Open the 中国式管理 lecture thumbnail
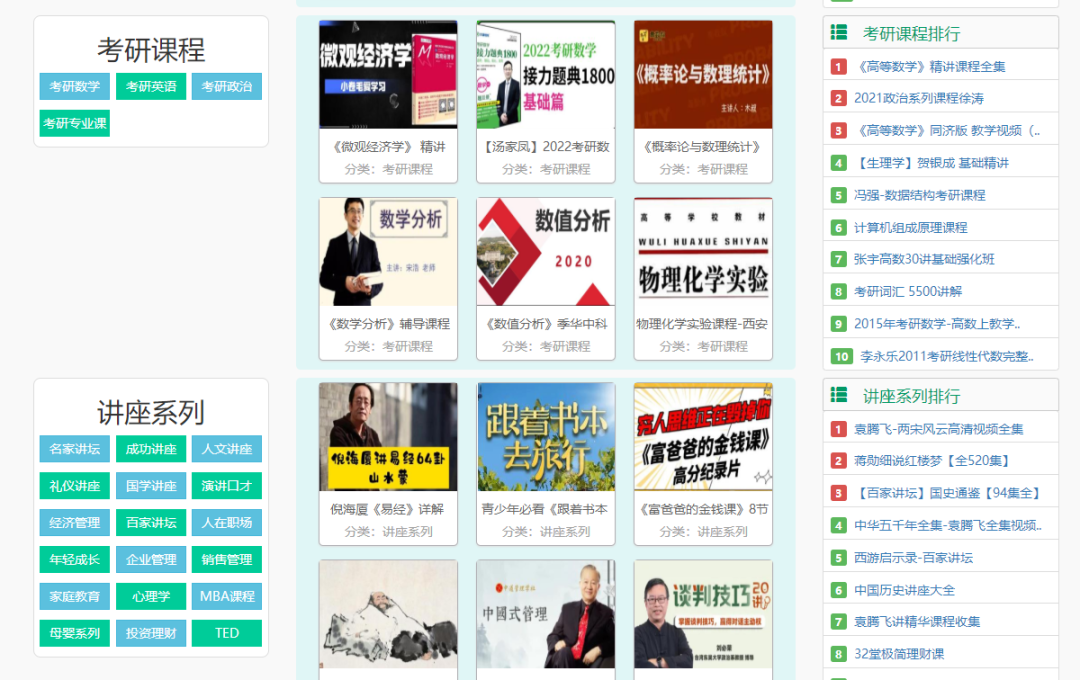The height and width of the screenshot is (680, 1080). click(x=546, y=614)
